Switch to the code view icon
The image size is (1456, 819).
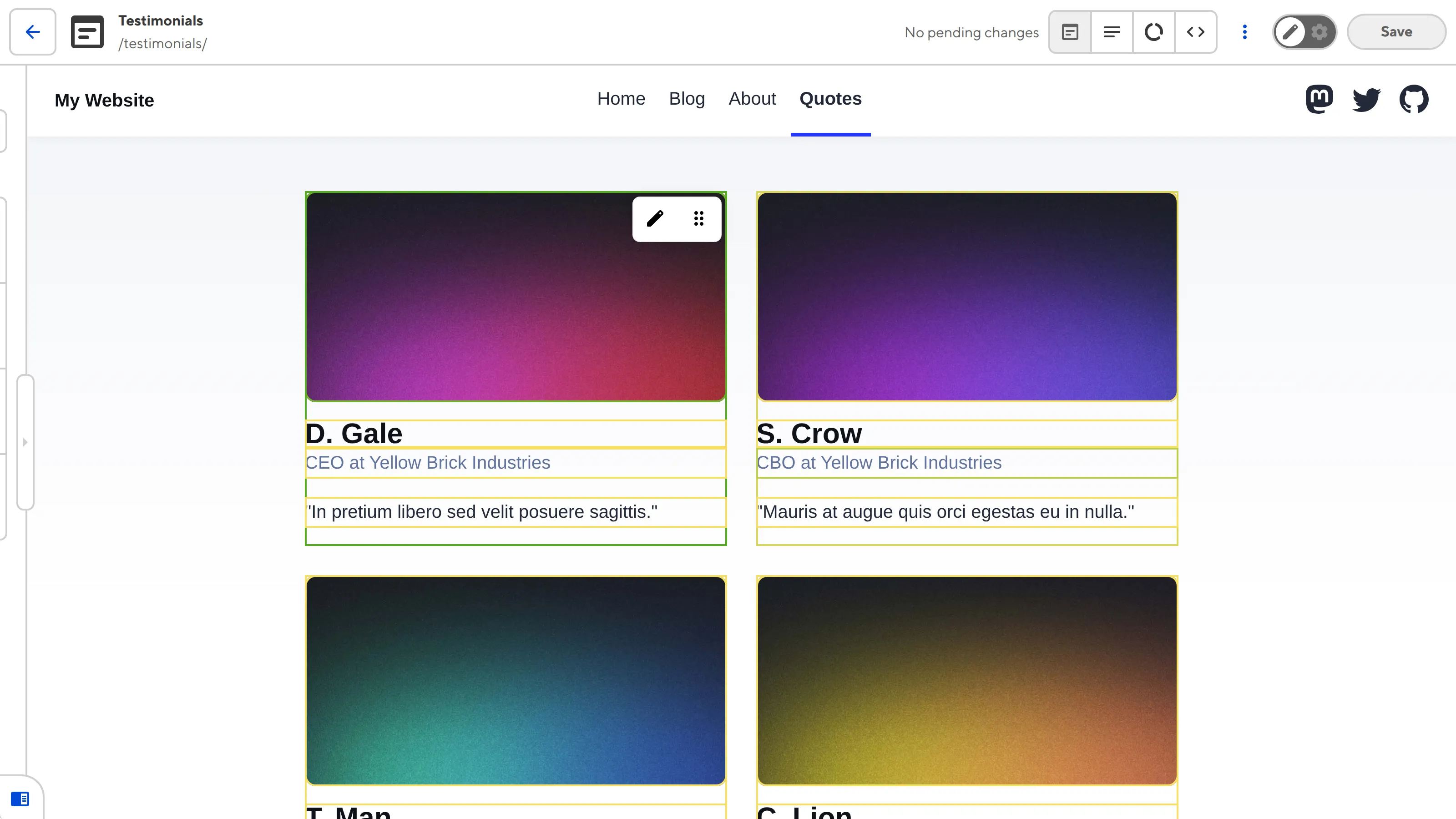1196,32
